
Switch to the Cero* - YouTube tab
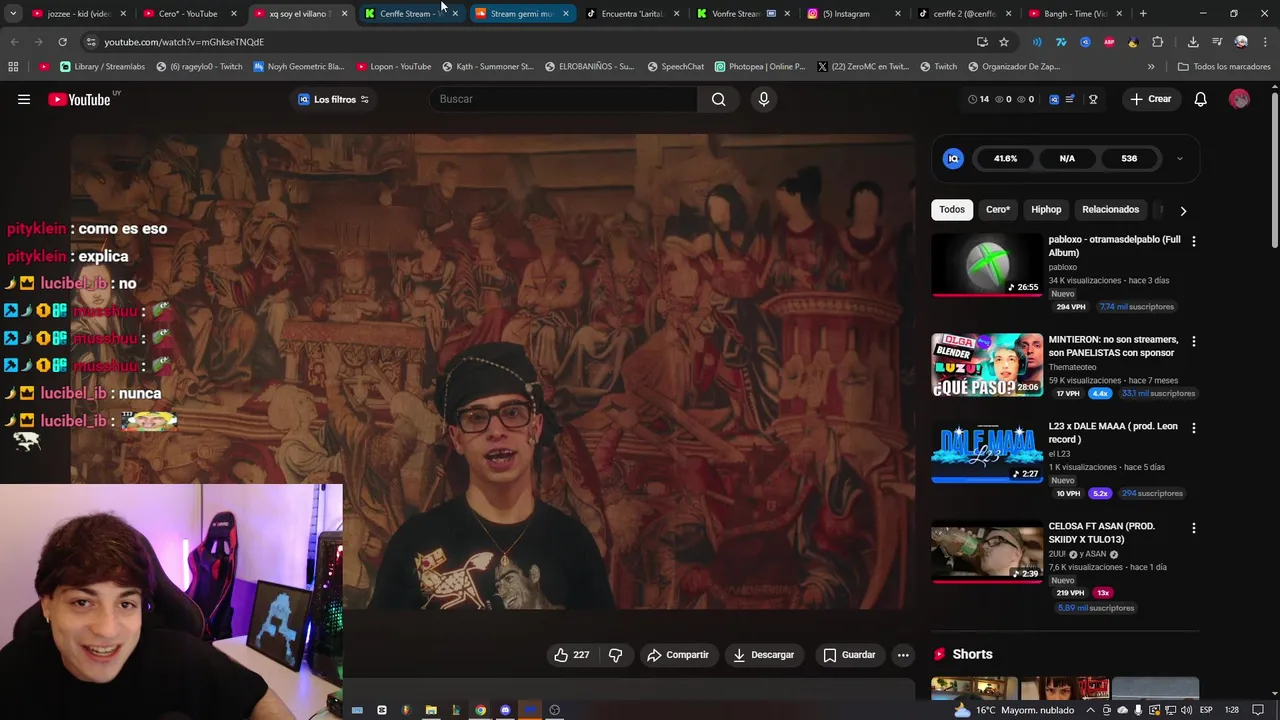pyautogui.click(x=189, y=14)
